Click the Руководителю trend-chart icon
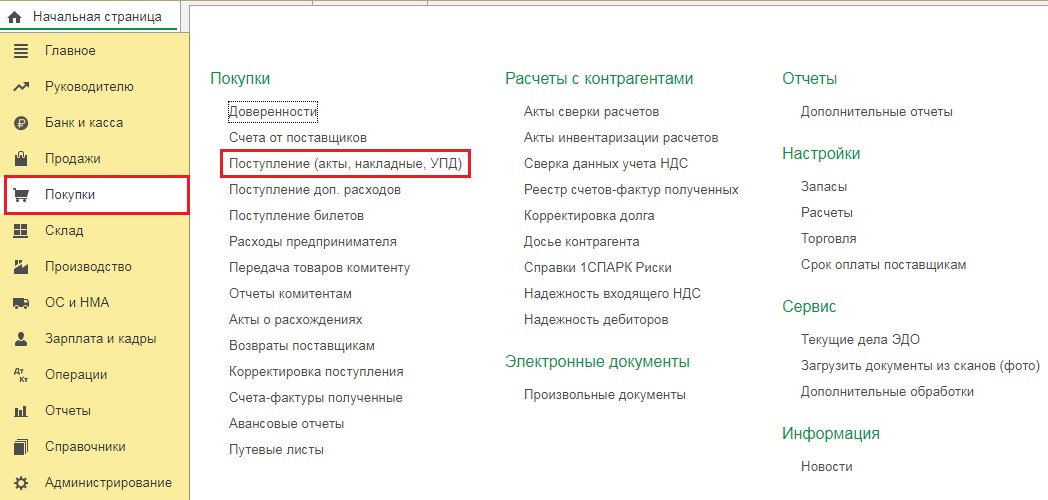This screenshot has width=1048, height=500. click(21, 87)
